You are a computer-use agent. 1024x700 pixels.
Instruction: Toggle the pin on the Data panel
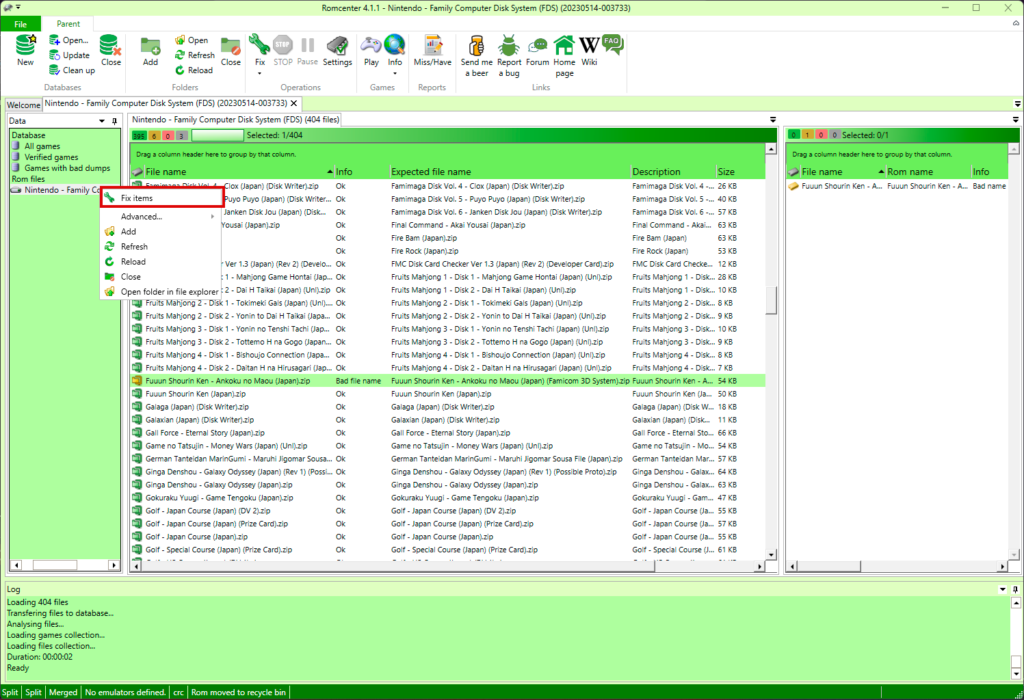(x=114, y=121)
